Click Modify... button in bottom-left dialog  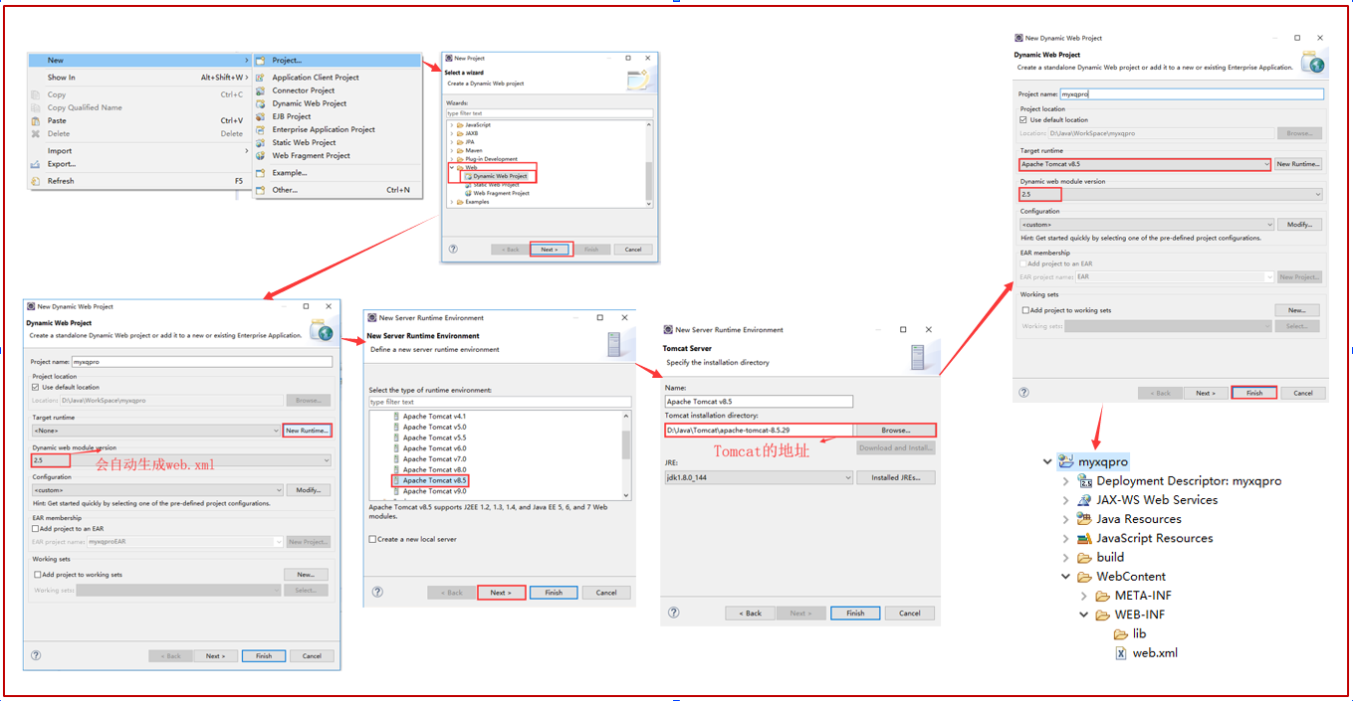pos(307,490)
